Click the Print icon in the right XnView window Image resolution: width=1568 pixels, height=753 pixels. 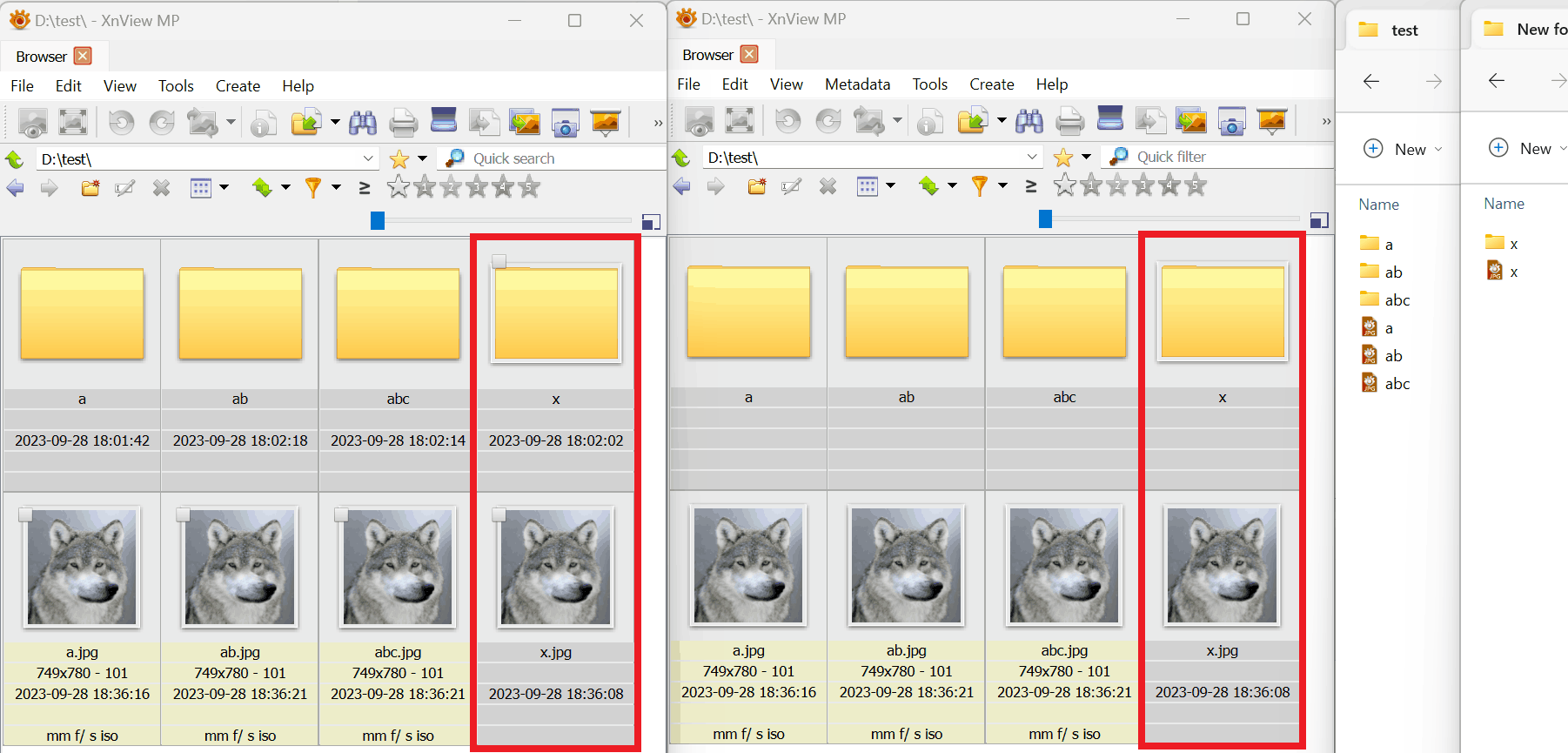click(x=1069, y=121)
